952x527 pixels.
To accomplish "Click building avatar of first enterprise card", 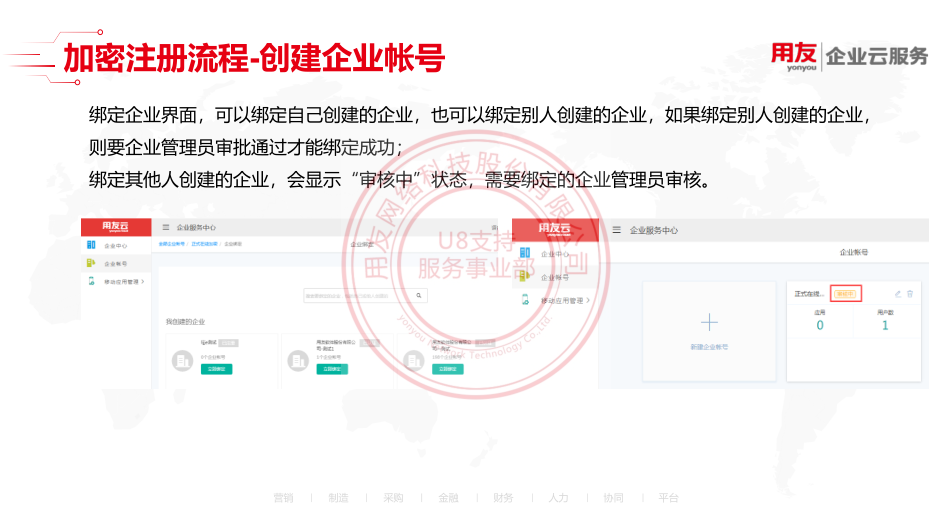I will point(182,361).
